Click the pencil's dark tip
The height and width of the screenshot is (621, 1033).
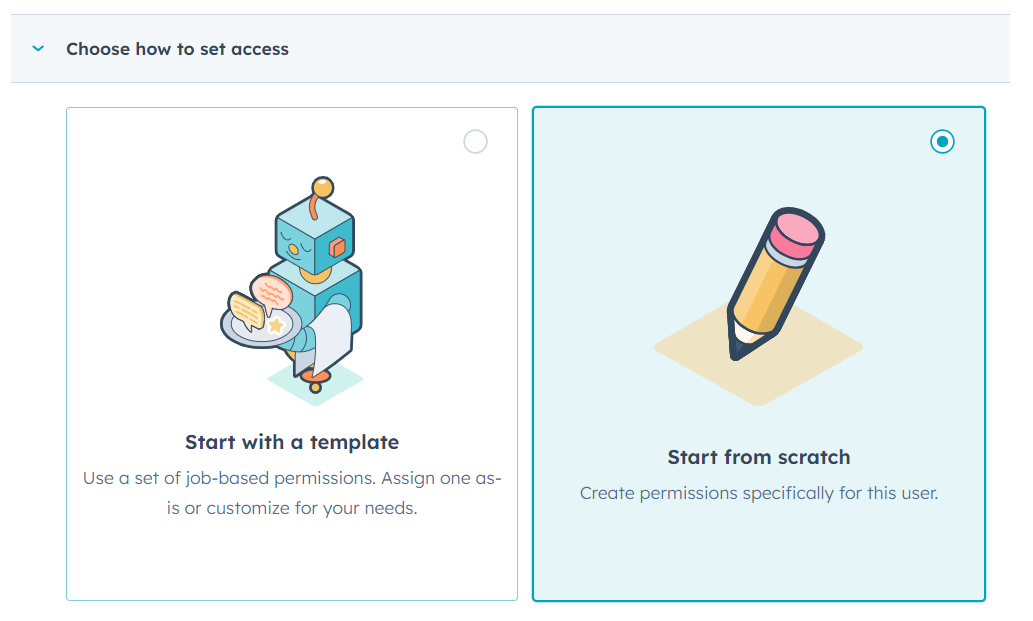tap(738, 345)
